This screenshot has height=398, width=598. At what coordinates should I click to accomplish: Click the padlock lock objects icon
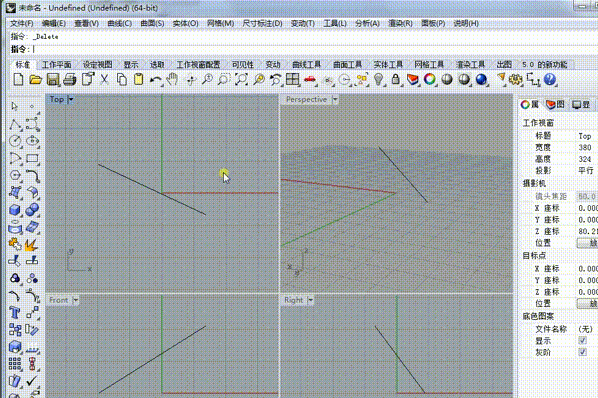pos(395,79)
